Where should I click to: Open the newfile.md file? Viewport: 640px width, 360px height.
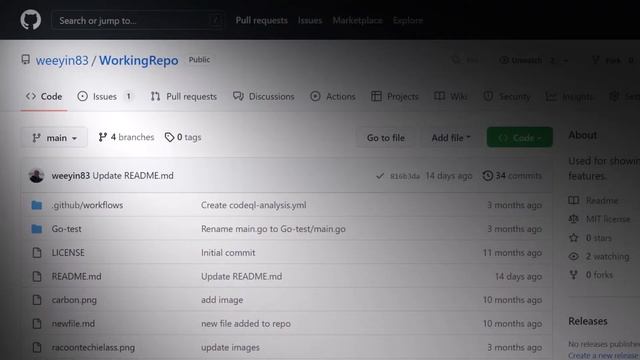73,324
